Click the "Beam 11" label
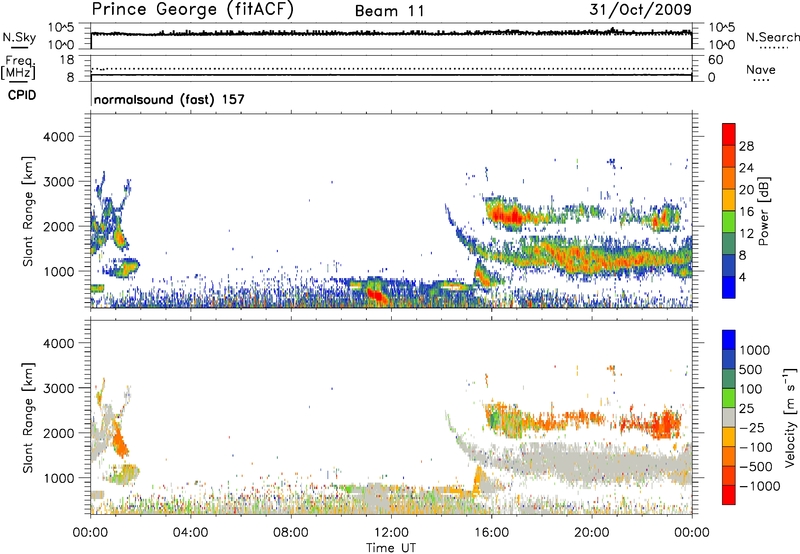 tap(390, 11)
